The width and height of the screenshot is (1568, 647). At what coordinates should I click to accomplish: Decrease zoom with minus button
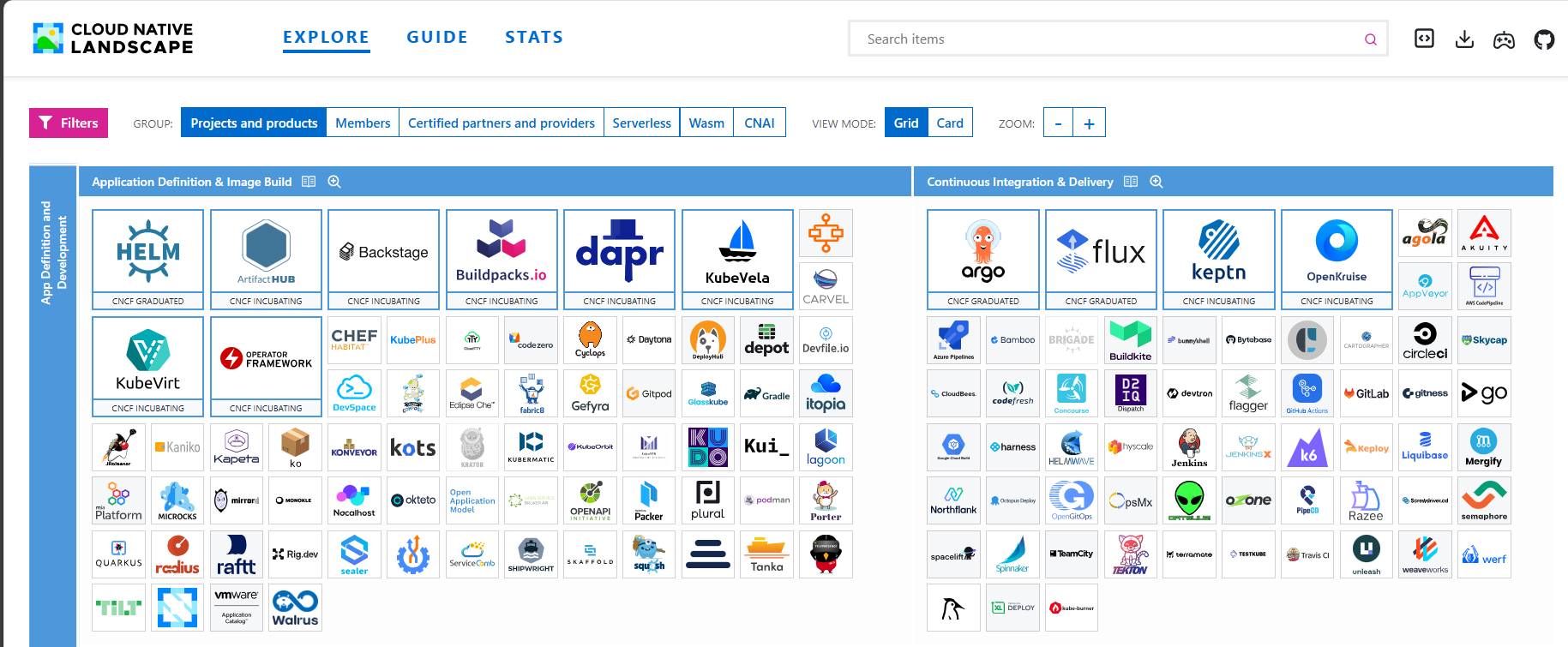(x=1059, y=123)
